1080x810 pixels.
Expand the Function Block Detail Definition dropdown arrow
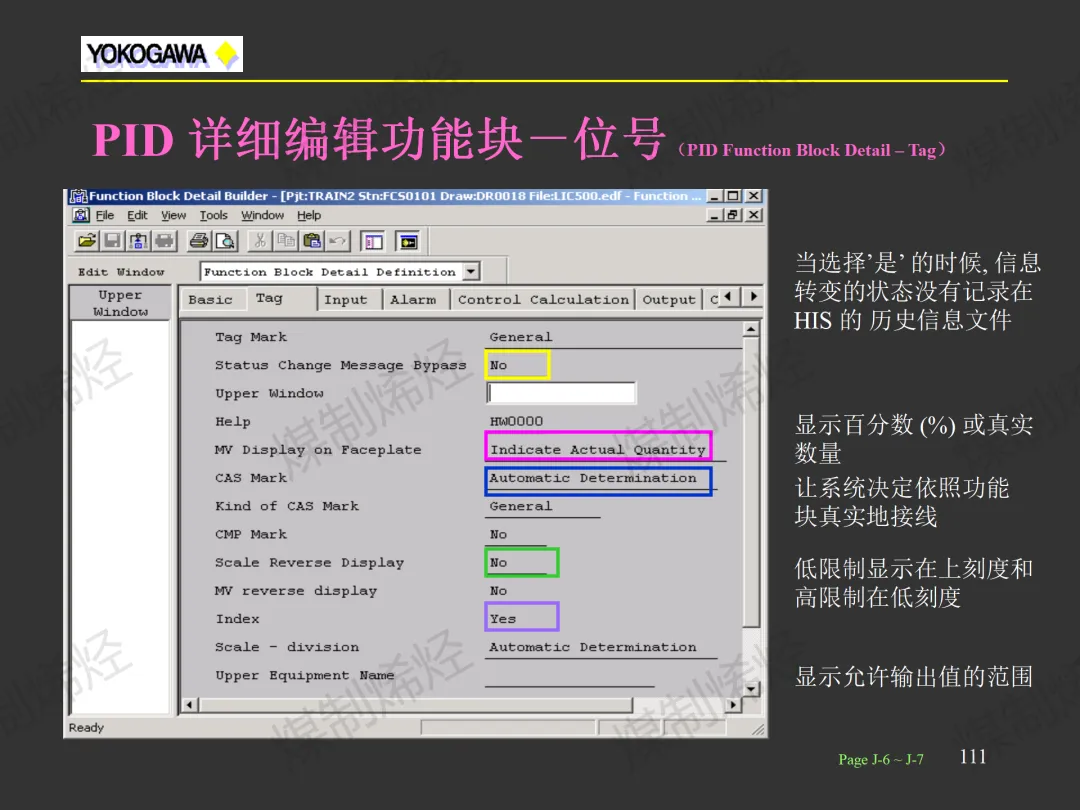[471, 271]
